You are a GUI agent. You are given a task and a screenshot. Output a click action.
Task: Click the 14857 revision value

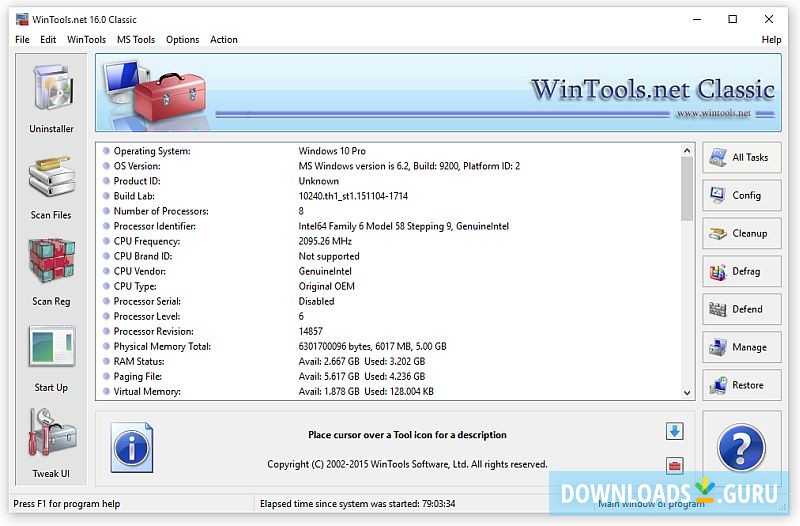[311, 332]
